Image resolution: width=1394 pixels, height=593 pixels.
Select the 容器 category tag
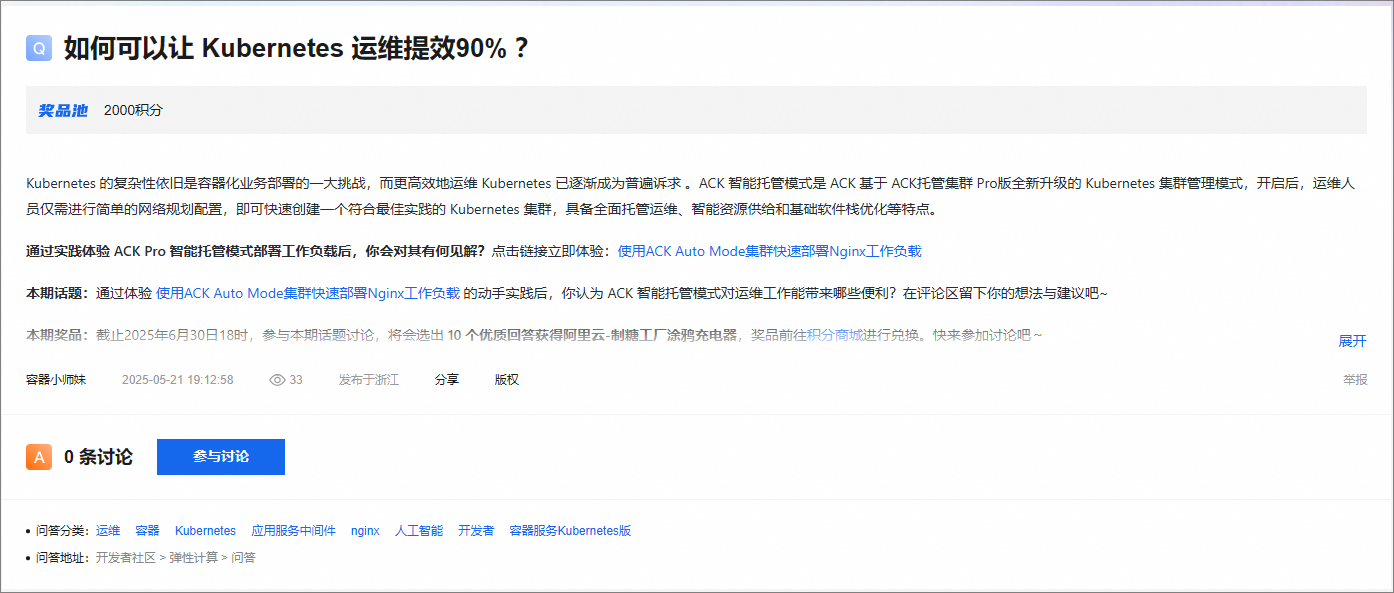(x=148, y=531)
